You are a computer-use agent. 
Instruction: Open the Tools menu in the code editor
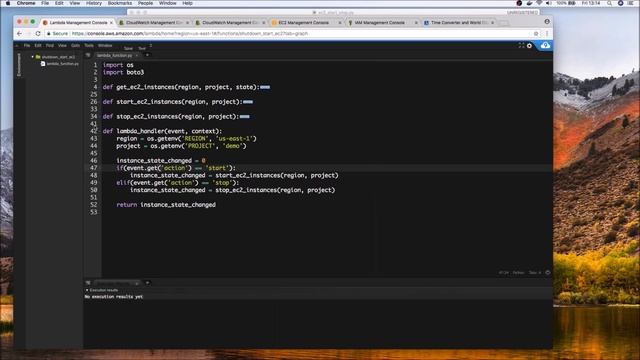point(89,46)
